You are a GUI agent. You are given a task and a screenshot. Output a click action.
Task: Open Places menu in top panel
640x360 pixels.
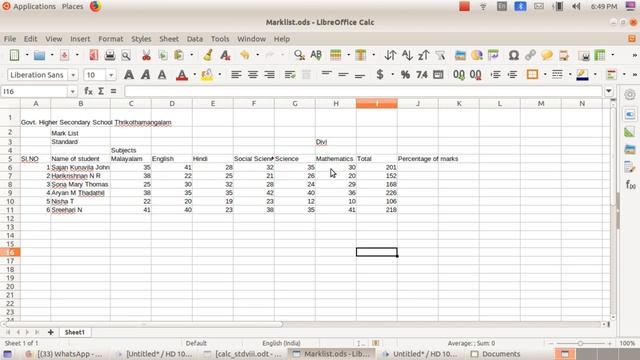coord(72,7)
